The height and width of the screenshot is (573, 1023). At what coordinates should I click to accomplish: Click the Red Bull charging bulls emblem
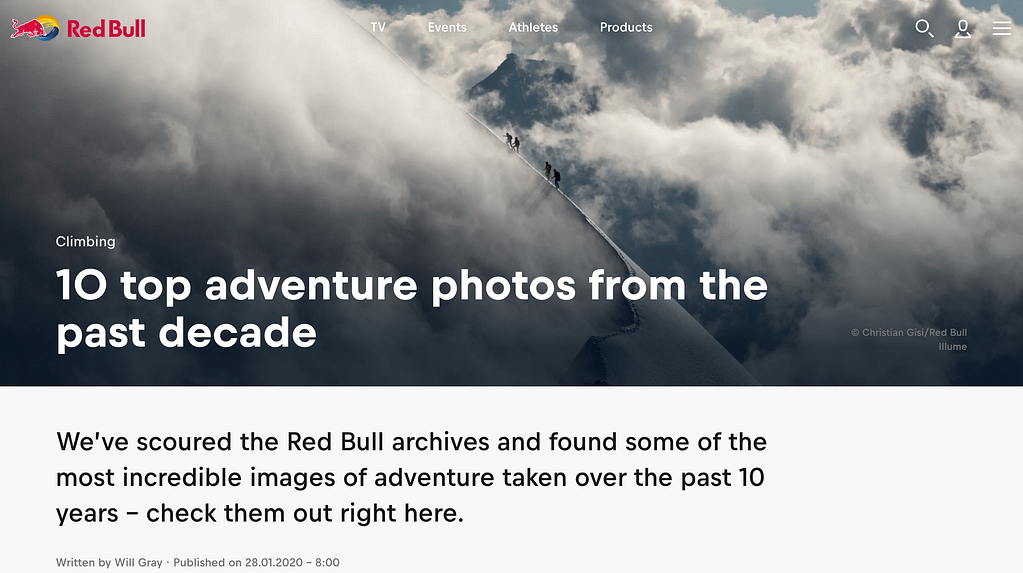(x=36, y=28)
